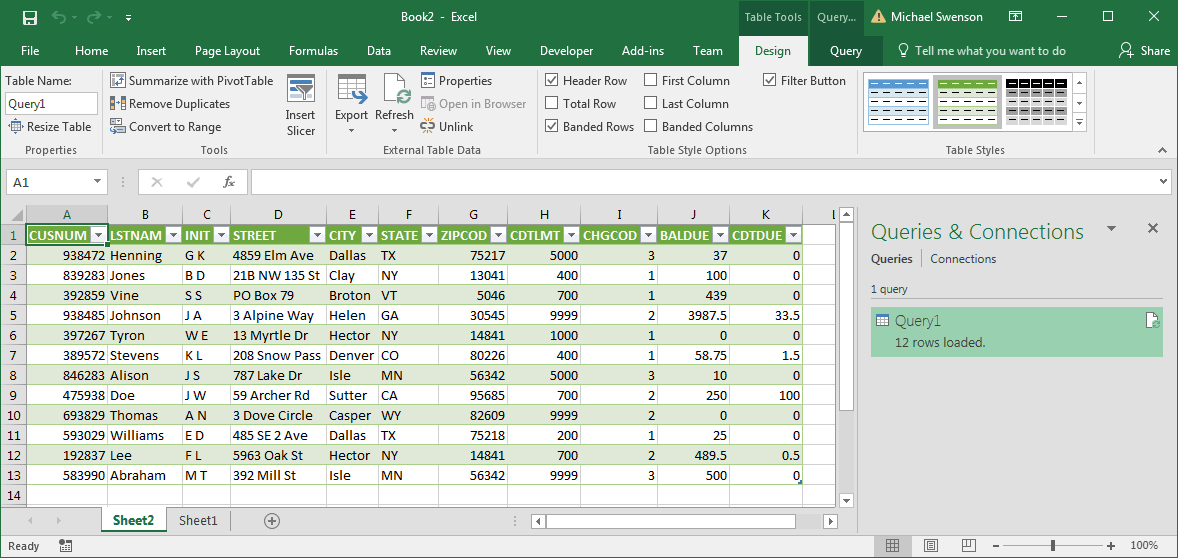Open external table Properties
This screenshot has width=1178, height=558.
pyautogui.click(x=456, y=80)
